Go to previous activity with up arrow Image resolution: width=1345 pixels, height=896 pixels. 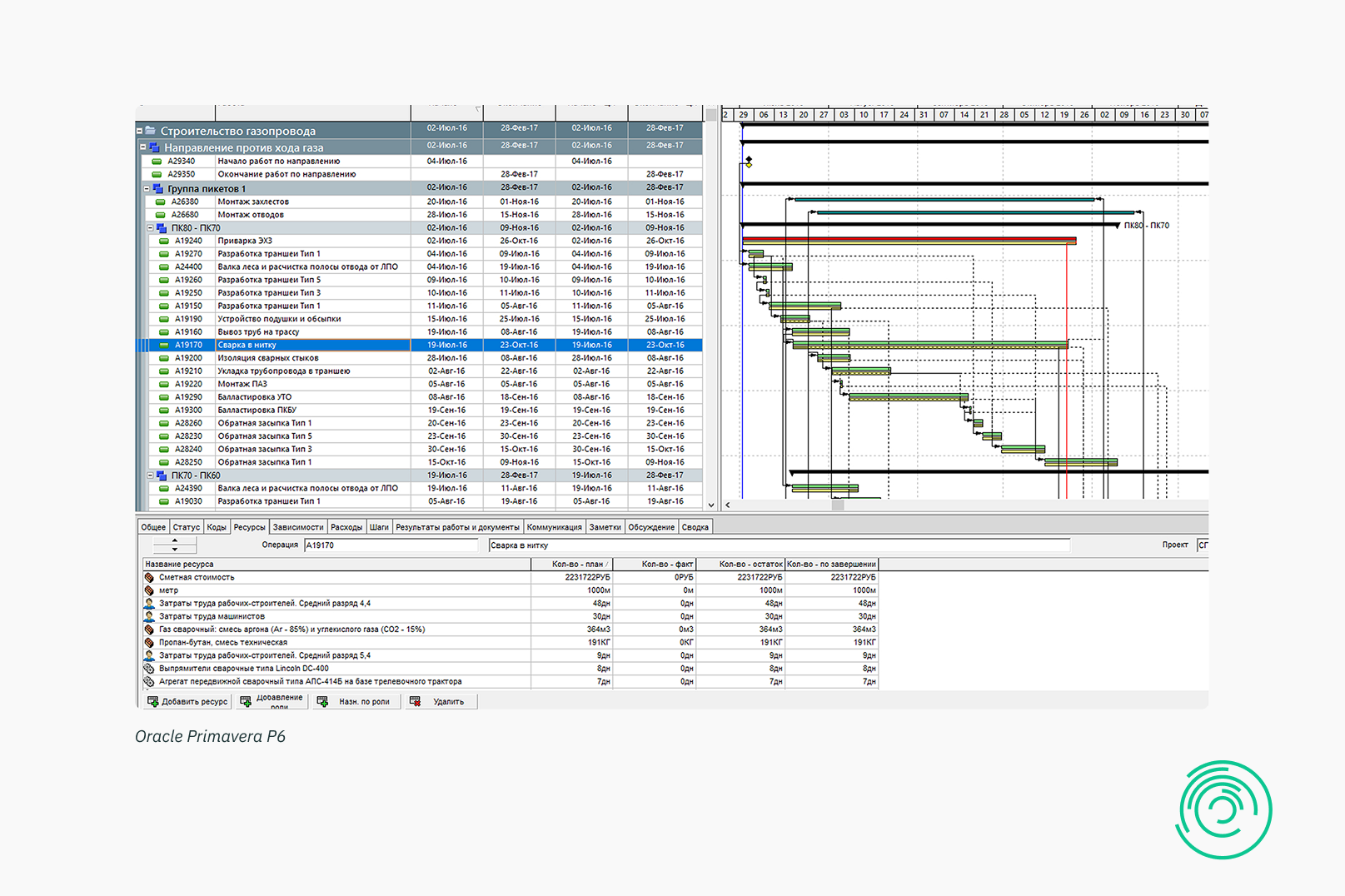click(175, 540)
